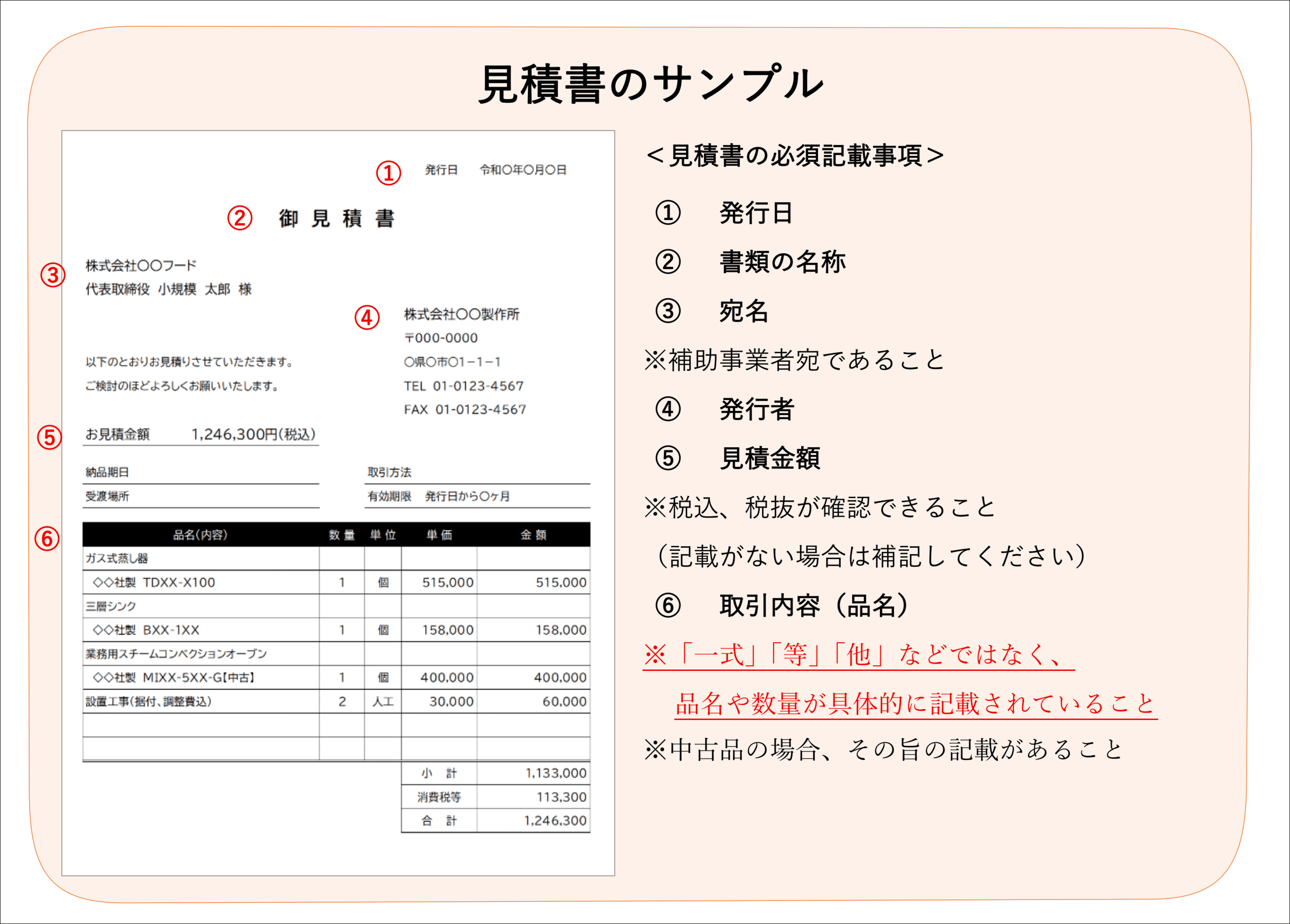This screenshot has height=924, width=1290.
Task: Select the row '三層シンク'
Action: (336, 606)
